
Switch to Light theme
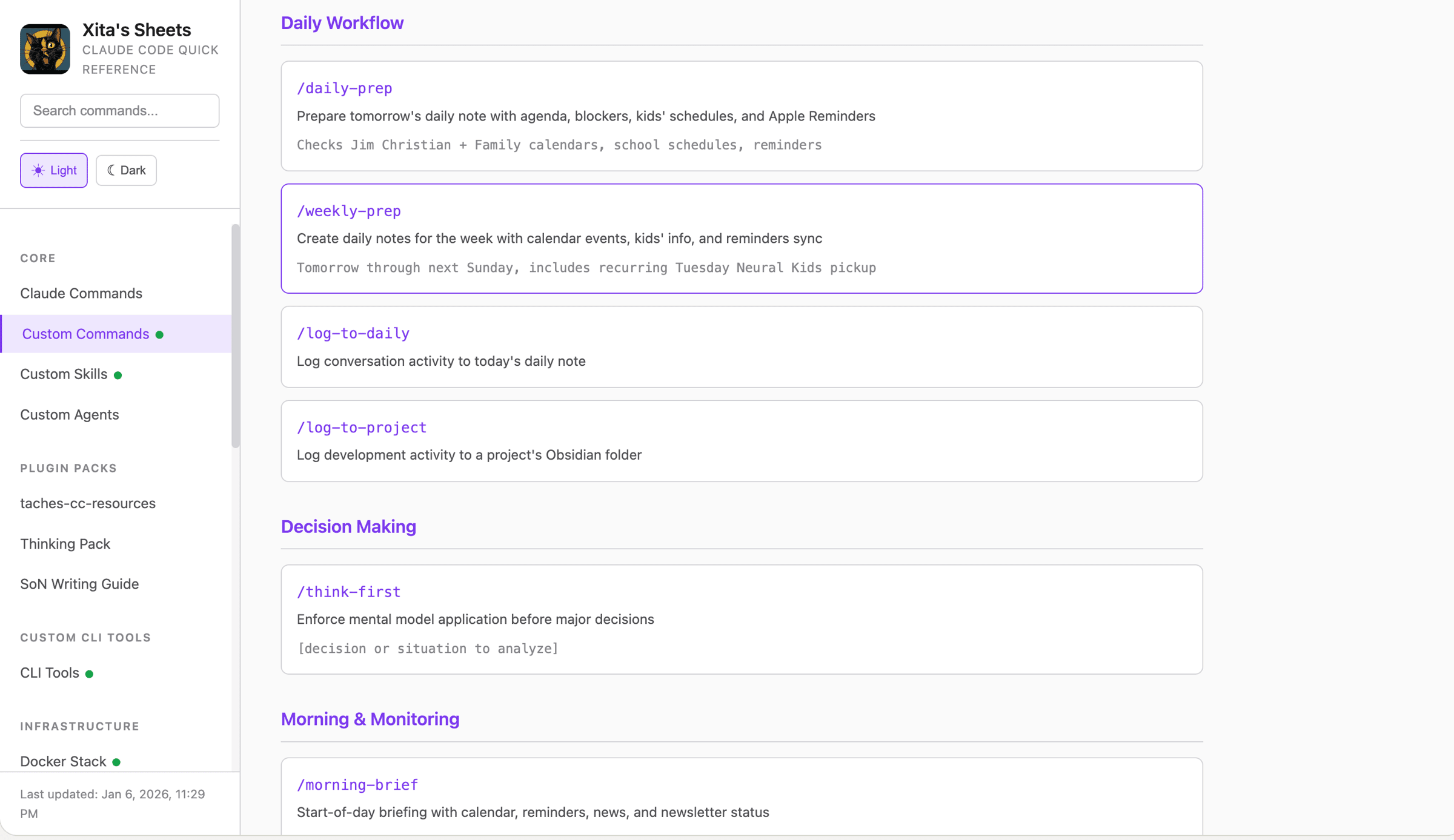click(54, 170)
